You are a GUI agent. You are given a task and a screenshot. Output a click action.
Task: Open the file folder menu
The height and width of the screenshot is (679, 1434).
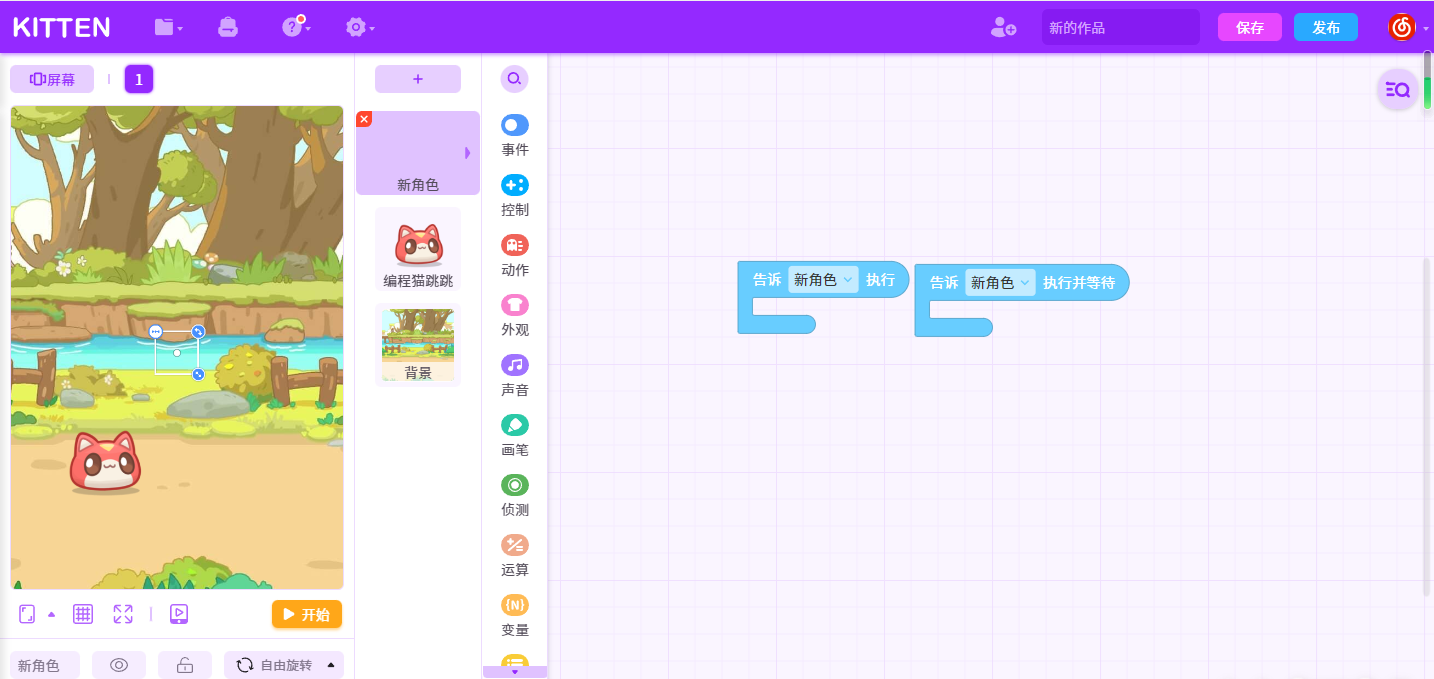click(168, 27)
